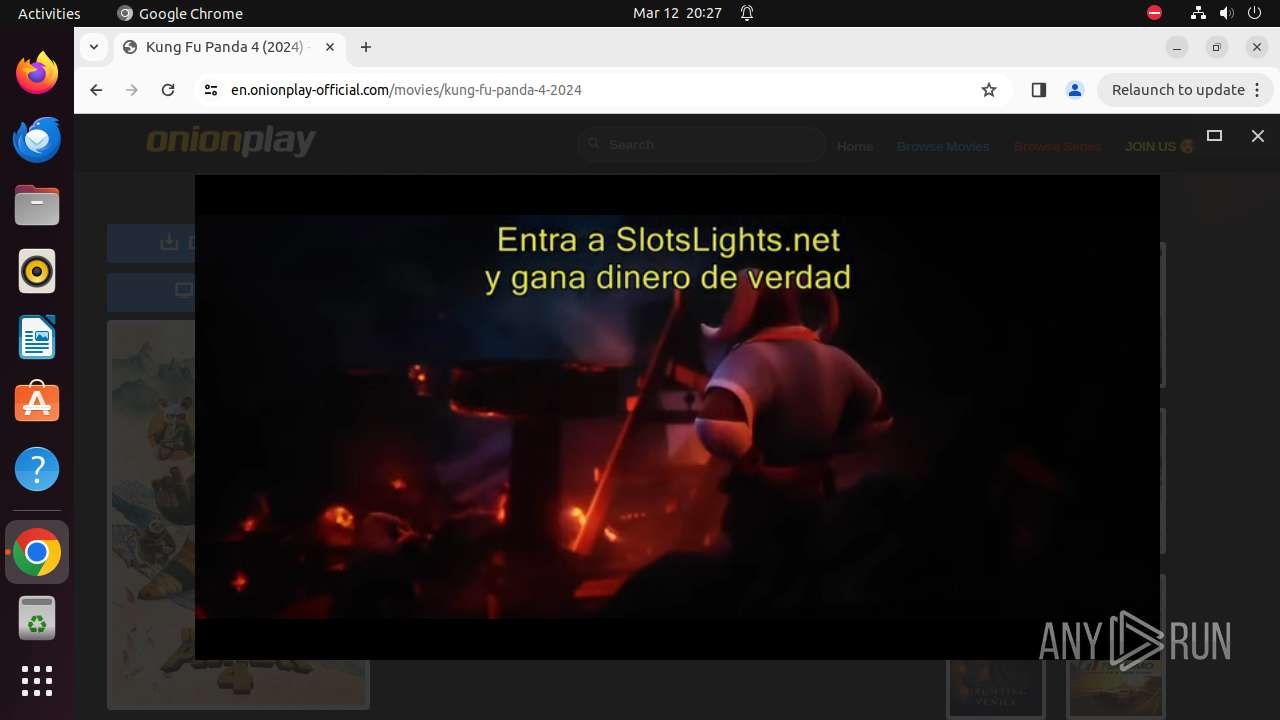View site information icon in address bar
The image size is (1280, 720).
tap(210, 90)
